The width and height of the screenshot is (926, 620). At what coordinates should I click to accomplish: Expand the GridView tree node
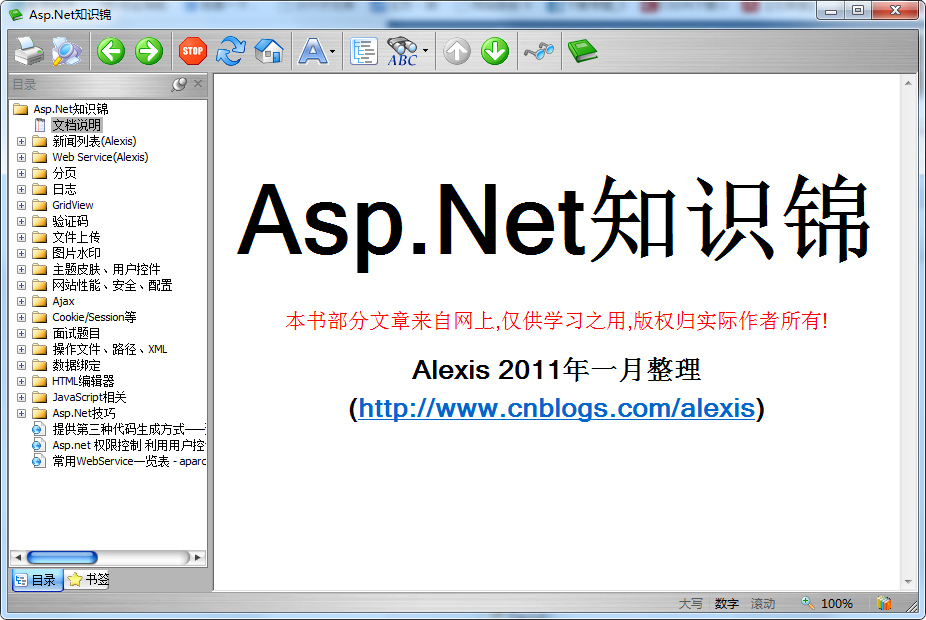[23, 204]
